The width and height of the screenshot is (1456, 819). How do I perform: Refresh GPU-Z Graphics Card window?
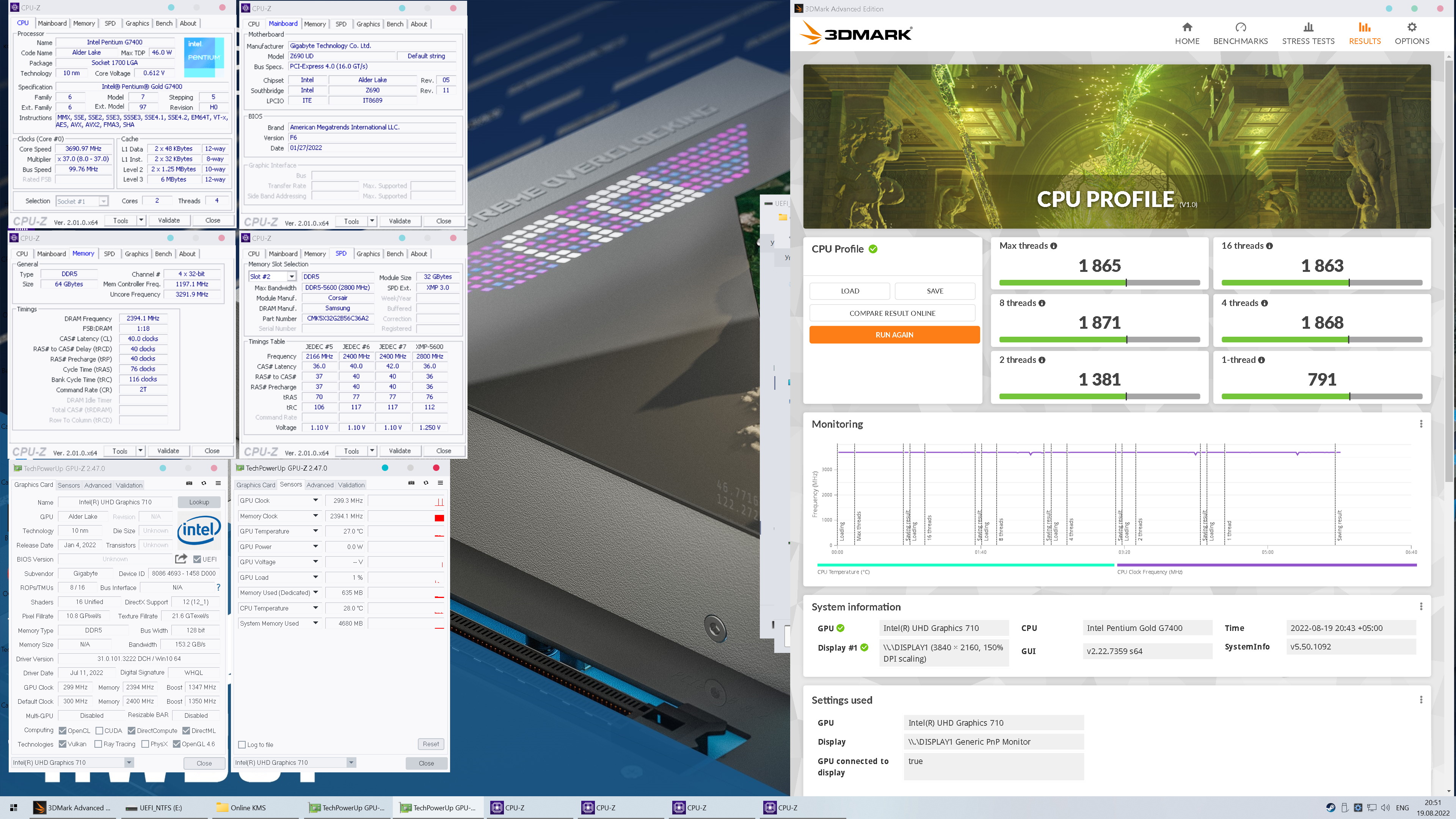coord(204,483)
